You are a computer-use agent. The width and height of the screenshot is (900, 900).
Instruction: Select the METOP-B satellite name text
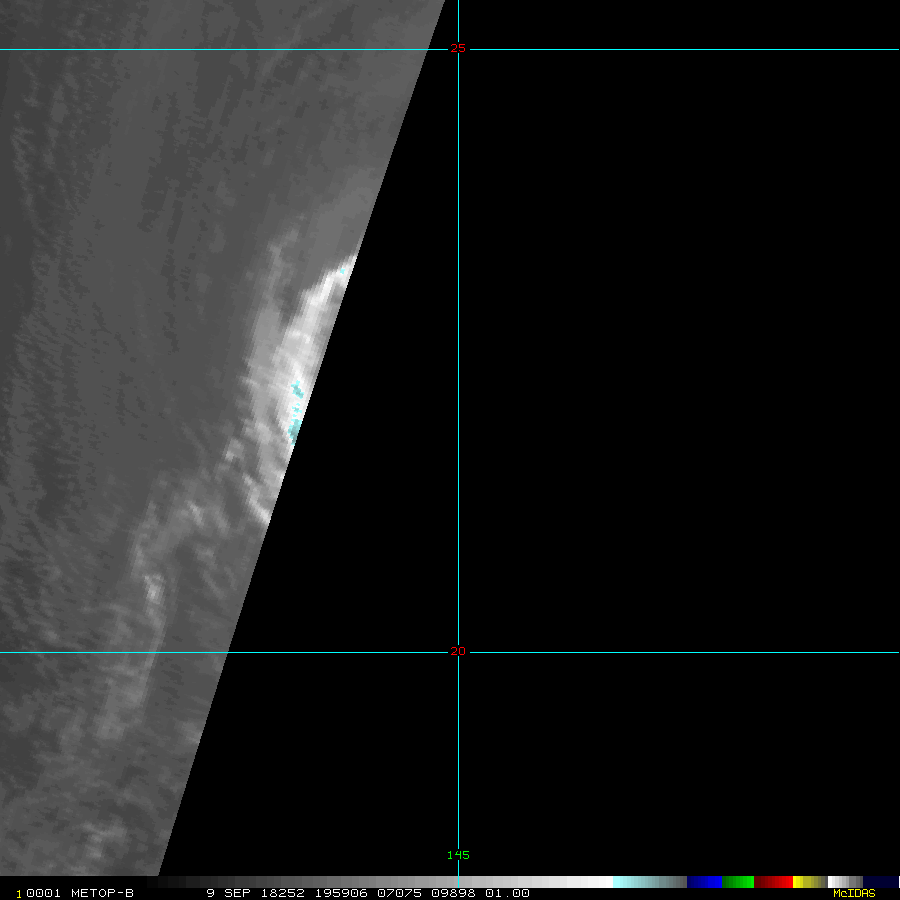click(x=102, y=893)
